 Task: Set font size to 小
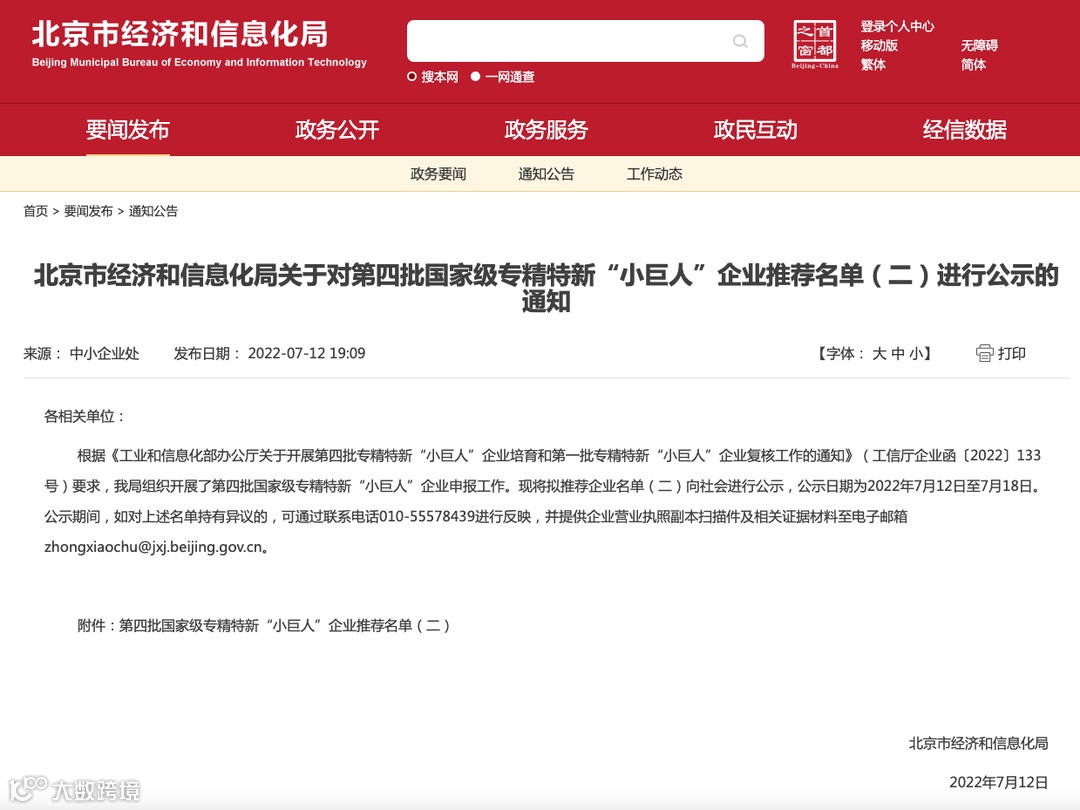pyautogui.click(x=916, y=353)
